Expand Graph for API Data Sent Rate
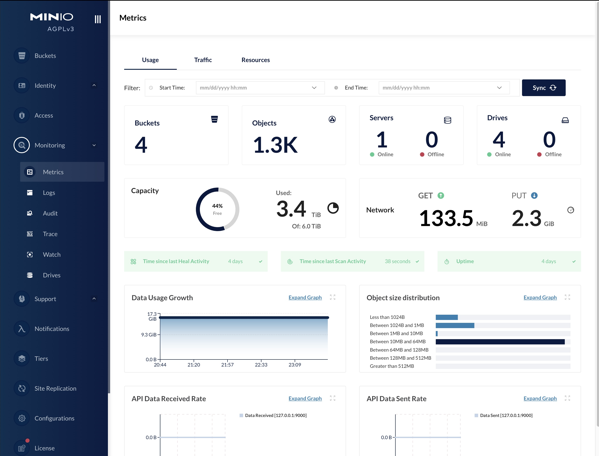The height and width of the screenshot is (456, 599). coord(540,398)
